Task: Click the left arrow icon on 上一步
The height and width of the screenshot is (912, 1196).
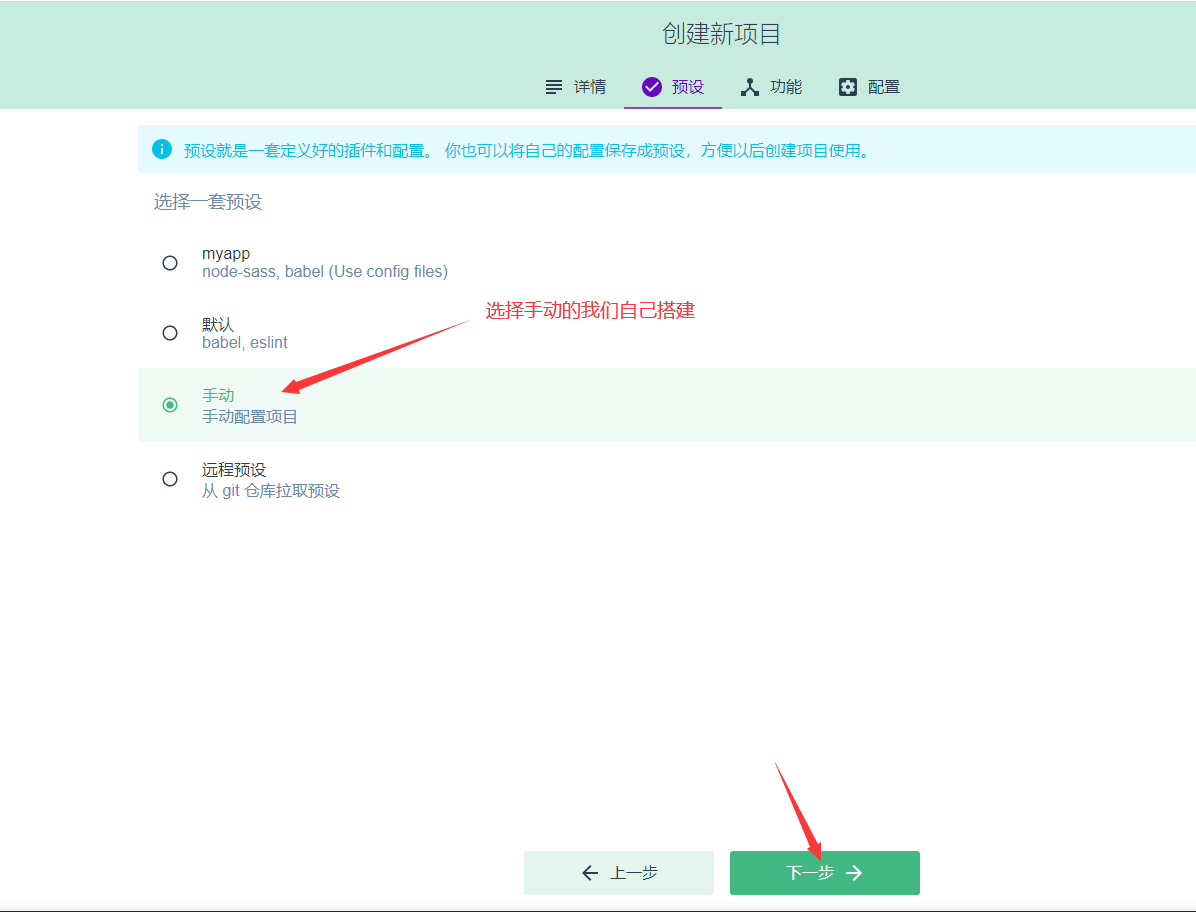Action: point(590,873)
